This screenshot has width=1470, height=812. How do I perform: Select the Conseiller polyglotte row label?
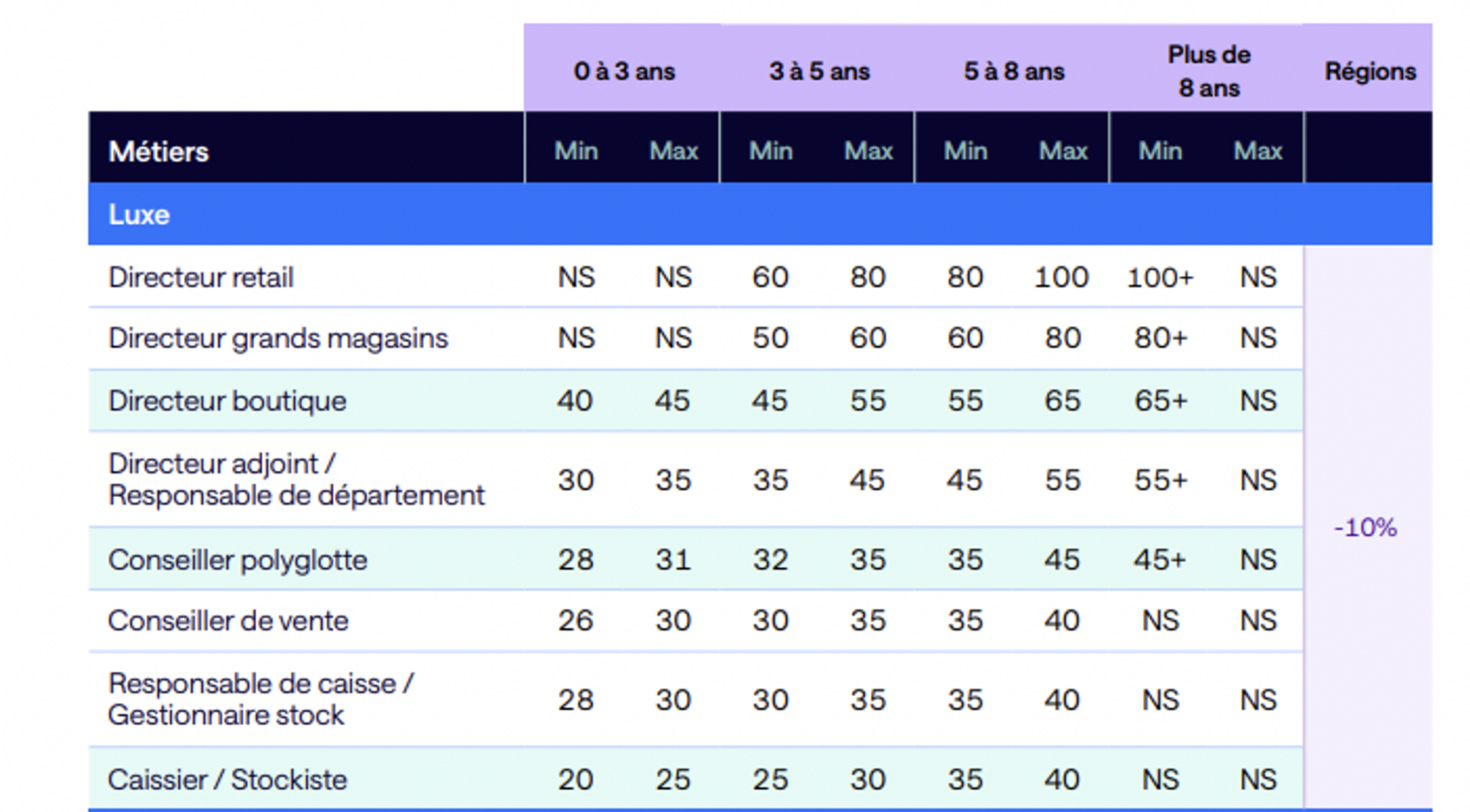tap(237, 560)
